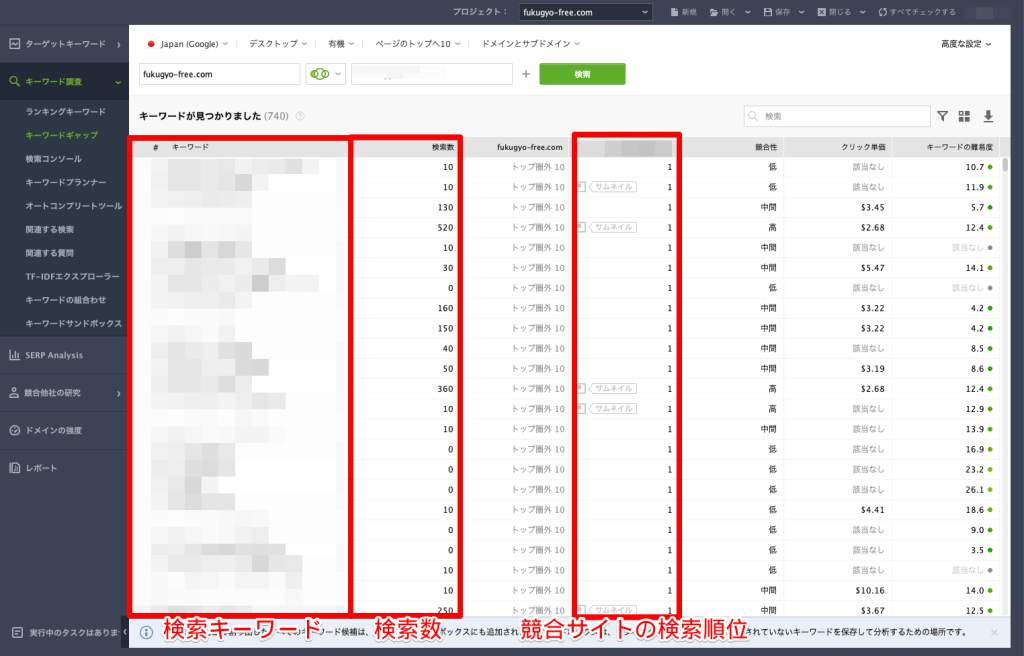Click the $10.16 click cost cell
Screen dimensions: 1024x656
[x=870, y=591]
